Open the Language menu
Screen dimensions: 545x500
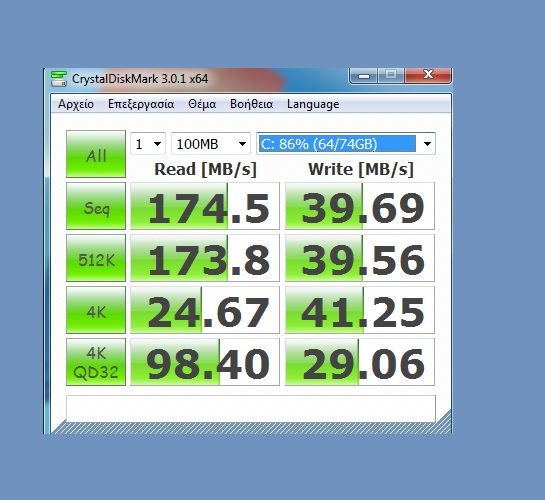click(313, 104)
